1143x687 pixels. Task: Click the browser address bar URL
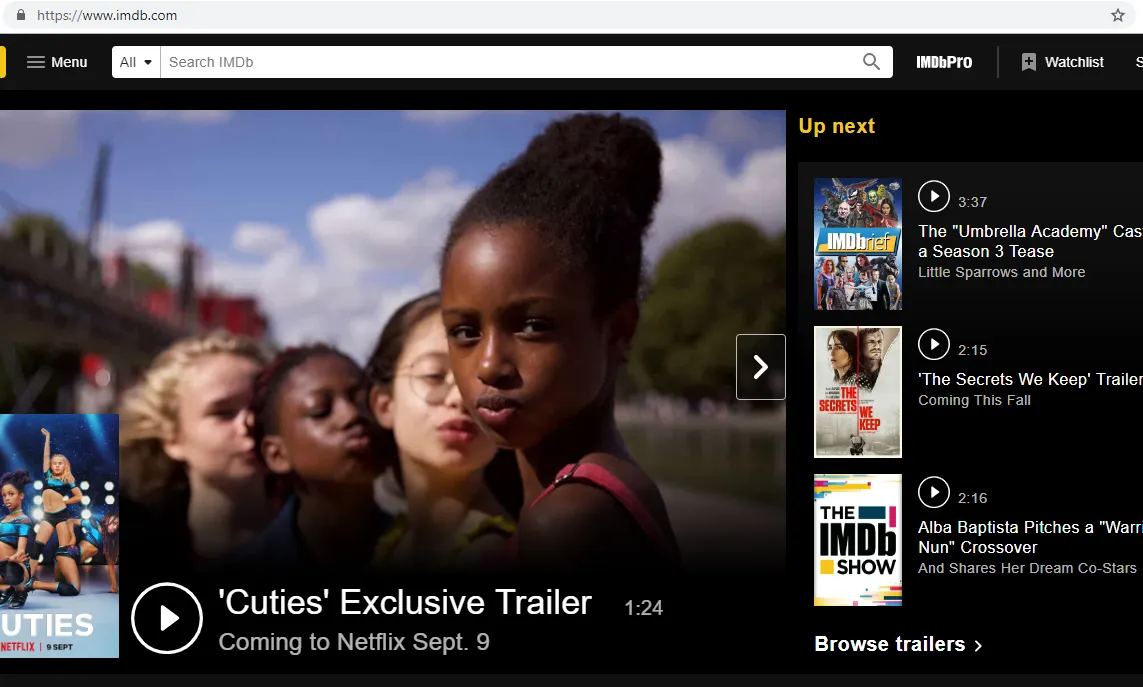107,15
